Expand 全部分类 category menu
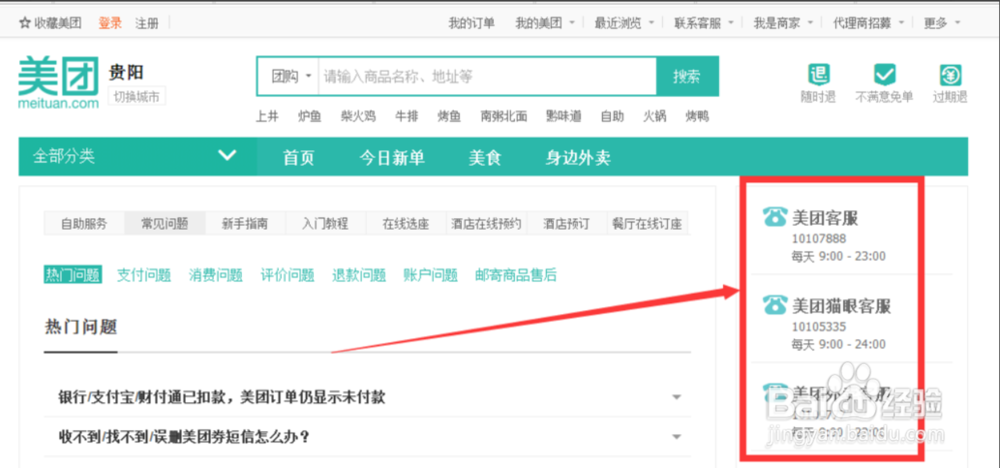Image resolution: width=1000 pixels, height=468 pixels. pyautogui.click(x=138, y=156)
